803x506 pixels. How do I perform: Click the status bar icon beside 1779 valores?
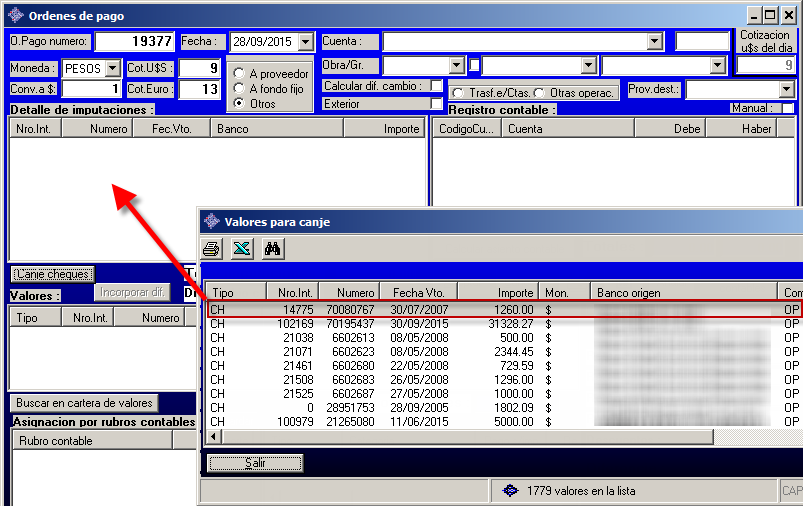[509, 491]
